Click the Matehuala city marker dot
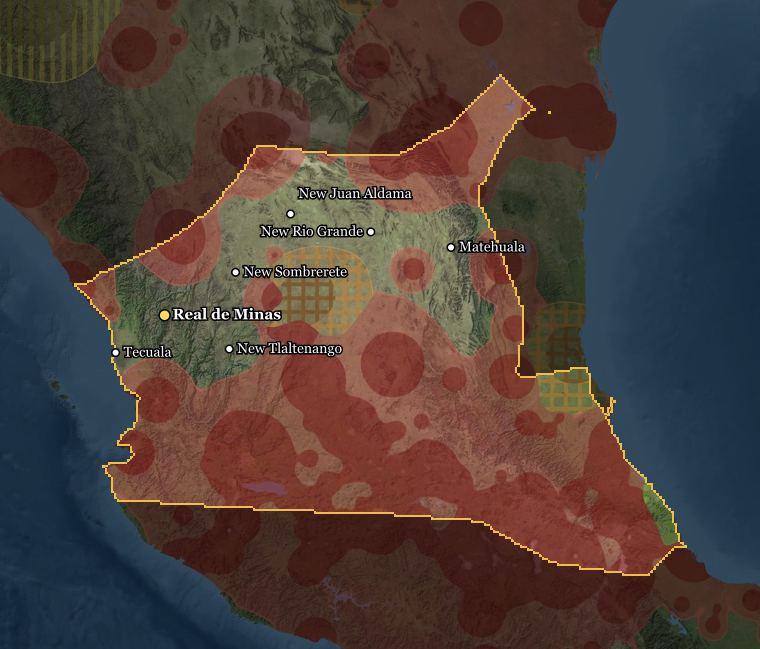The width and height of the screenshot is (760, 649). click(x=451, y=247)
